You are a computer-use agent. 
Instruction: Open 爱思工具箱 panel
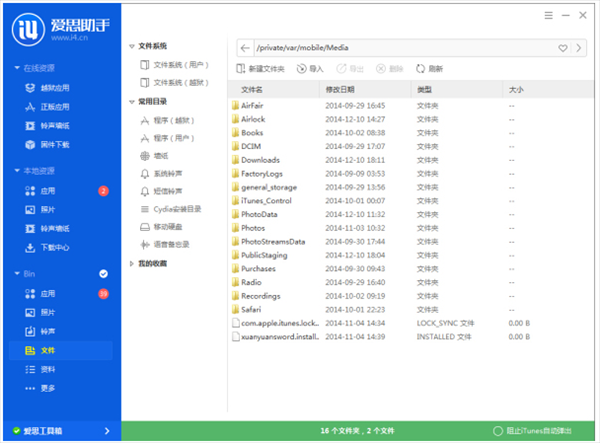coord(62,431)
